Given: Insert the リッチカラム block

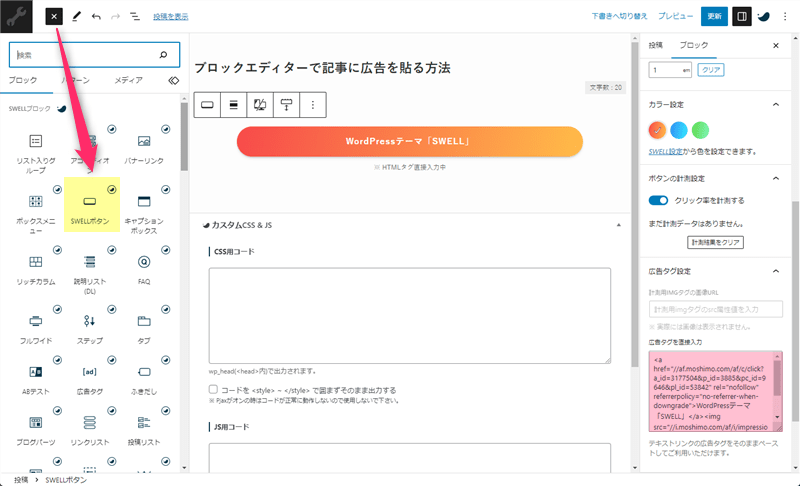Looking at the screenshot, I should 36,269.
